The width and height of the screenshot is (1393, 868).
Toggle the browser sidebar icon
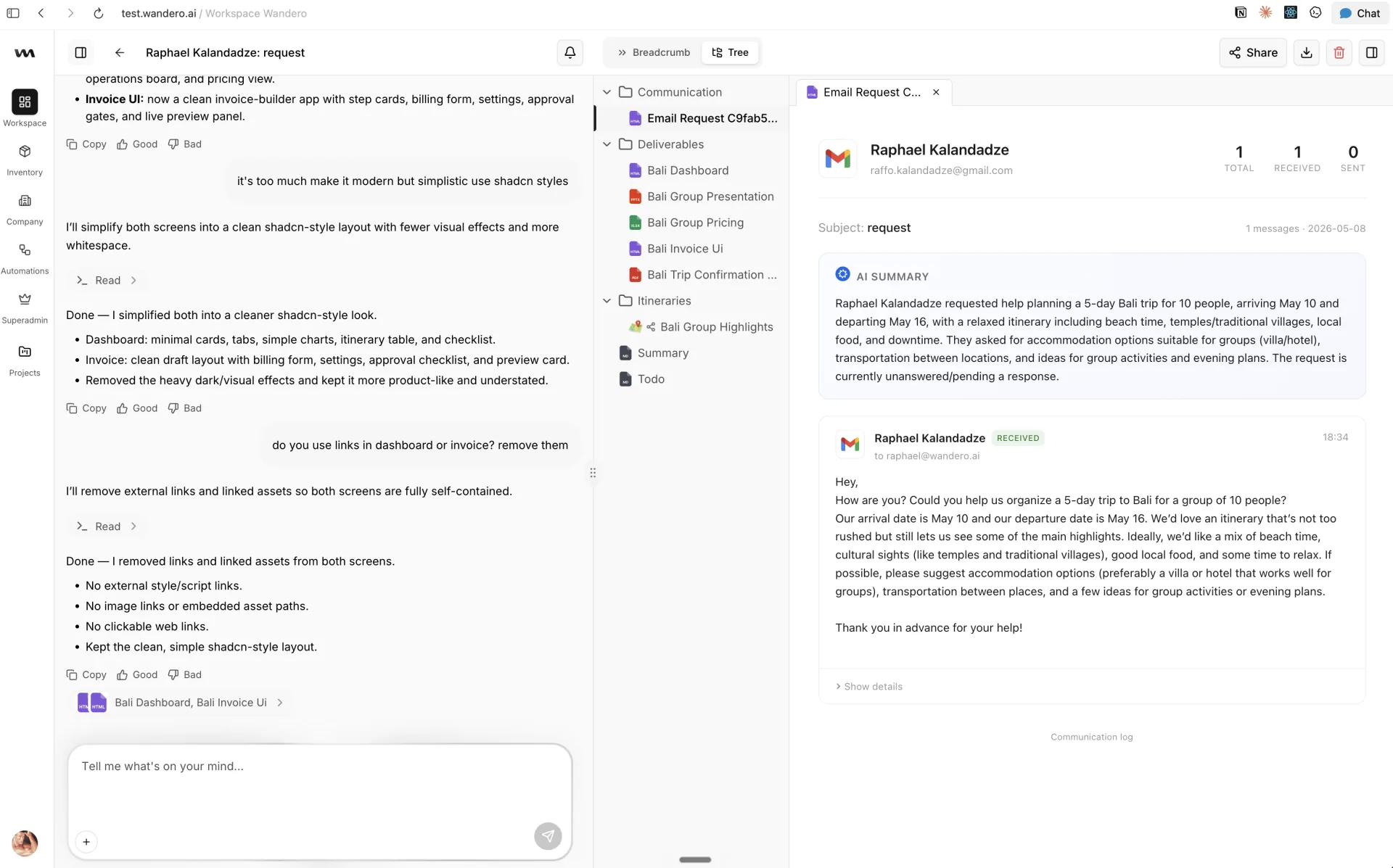[x=13, y=13]
